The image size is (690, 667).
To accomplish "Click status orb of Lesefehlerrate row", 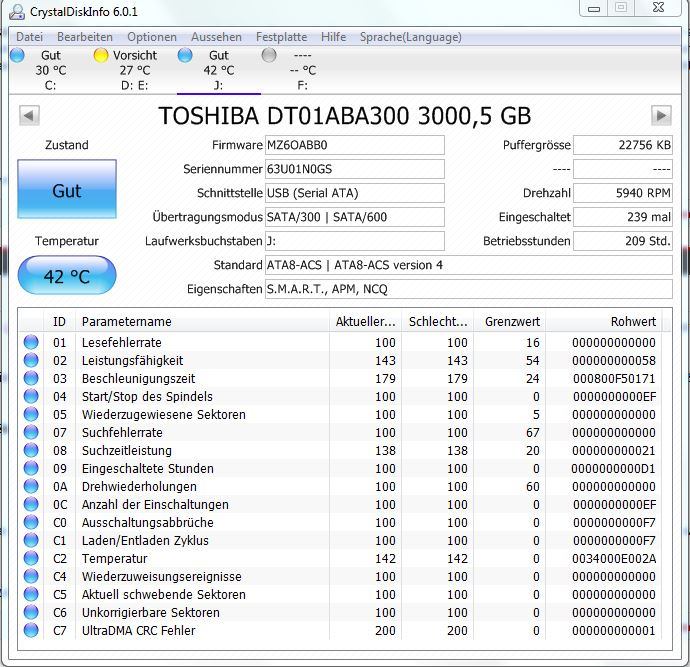I will [31, 342].
